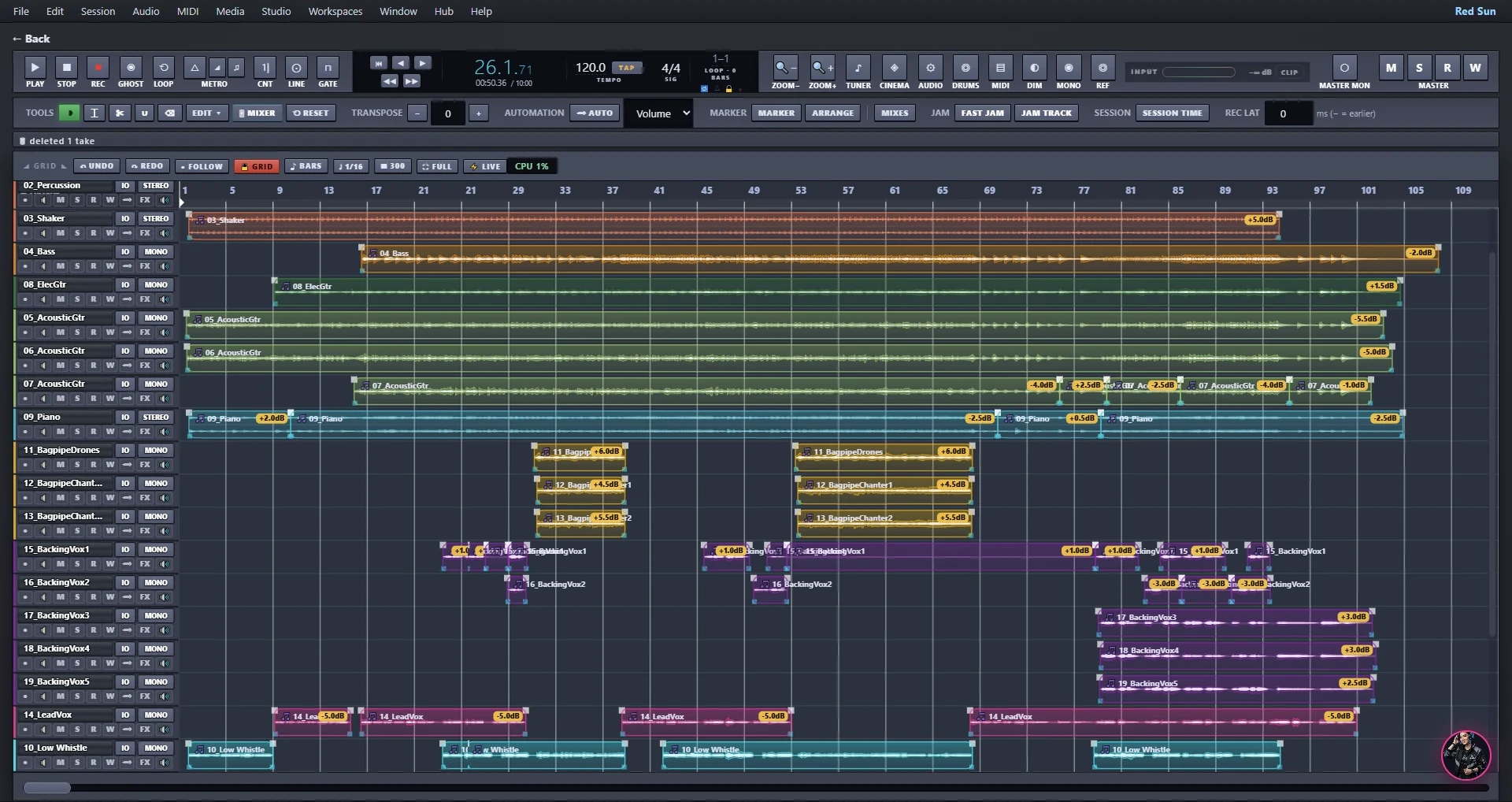This screenshot has width=1512, height=802.
Task: Toggle MASTER MON circle button
Action: (x=1344, y=68)
